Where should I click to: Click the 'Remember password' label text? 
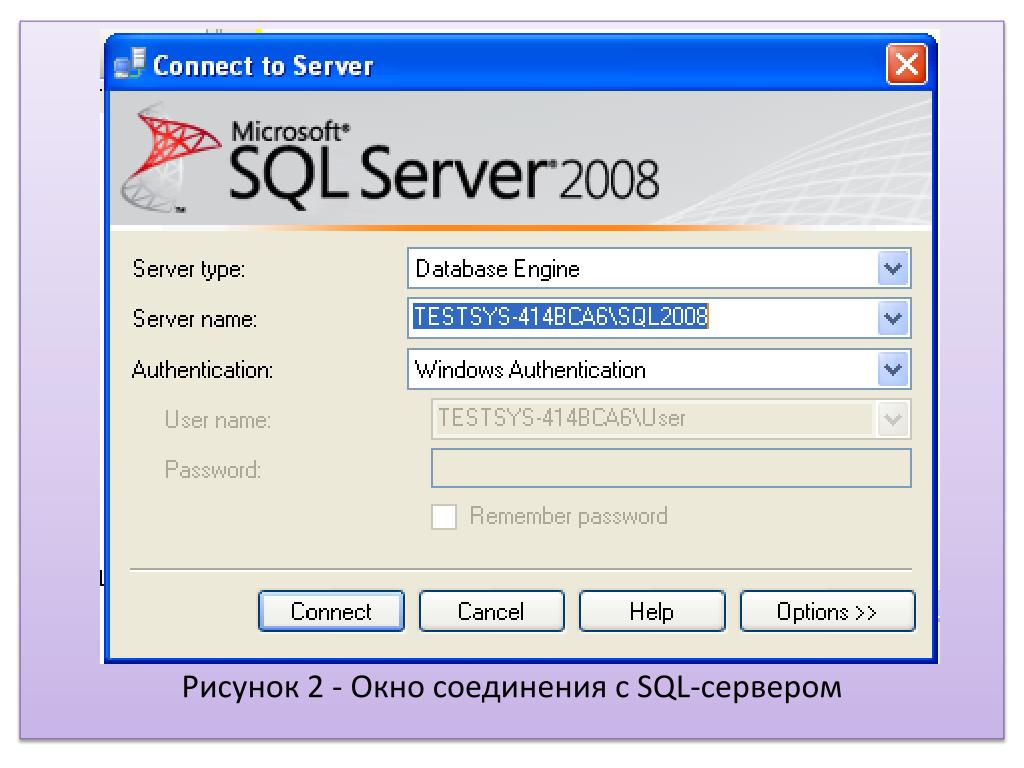(568, 517)
